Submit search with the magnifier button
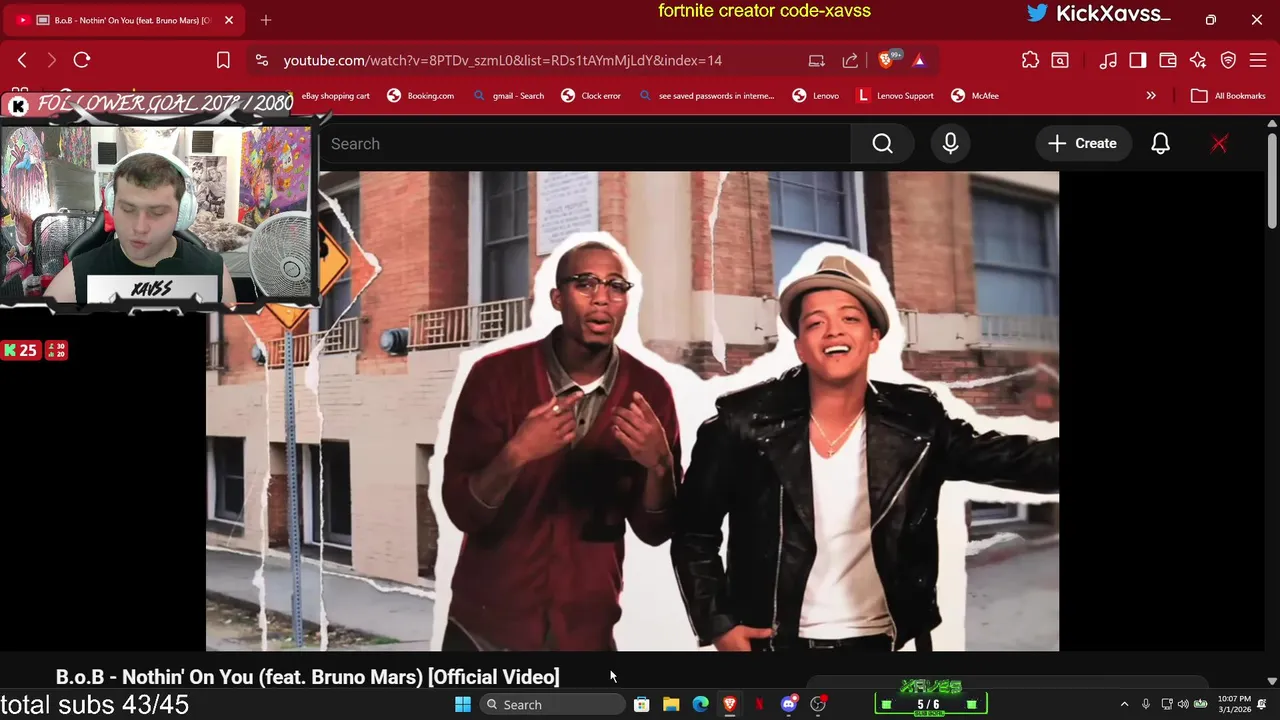 point(882,144)
